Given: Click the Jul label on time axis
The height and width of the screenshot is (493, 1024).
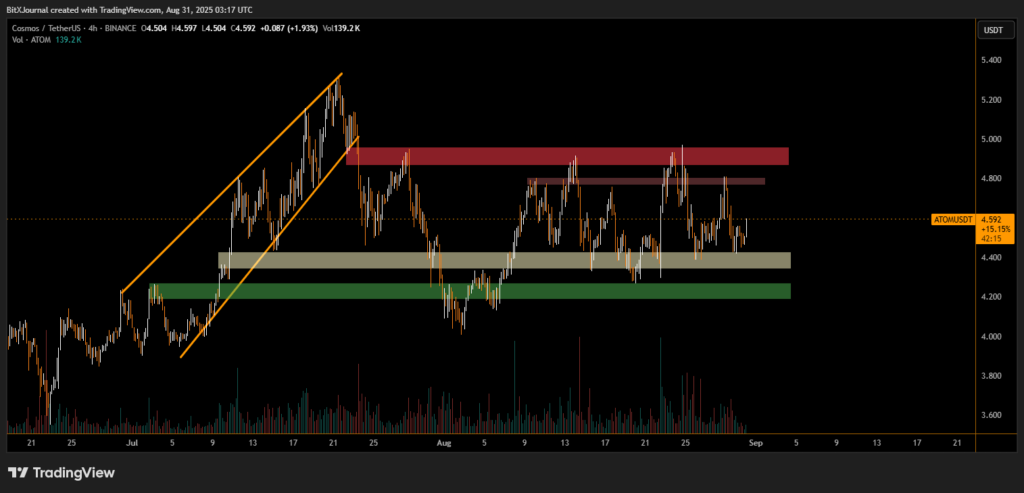Looking at the screenshot, I should pyautogui.click(x=131, y=441).
